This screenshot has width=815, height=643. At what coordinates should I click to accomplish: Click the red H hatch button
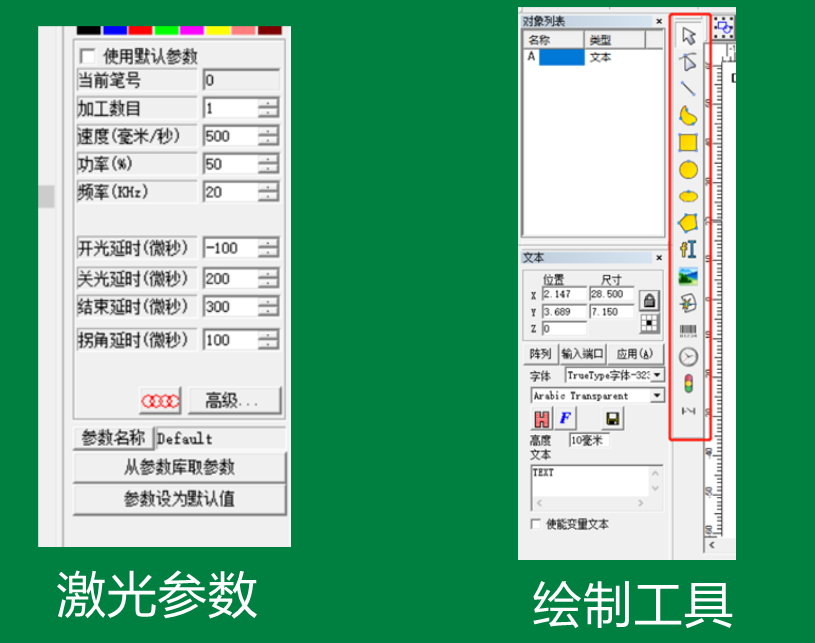coord(542,418)
